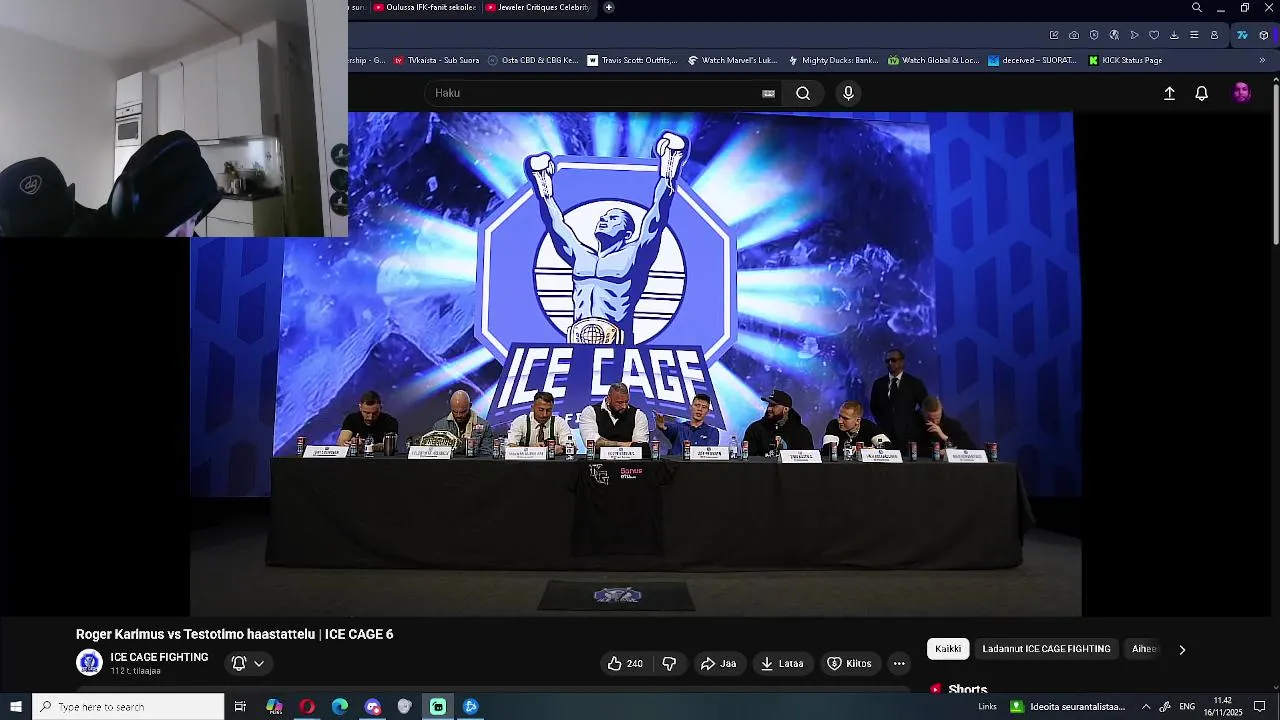Open the Osta CBD & CBG bookmark
The height and width of the screenshot is (720, 1280).
[x=533, y=60]
